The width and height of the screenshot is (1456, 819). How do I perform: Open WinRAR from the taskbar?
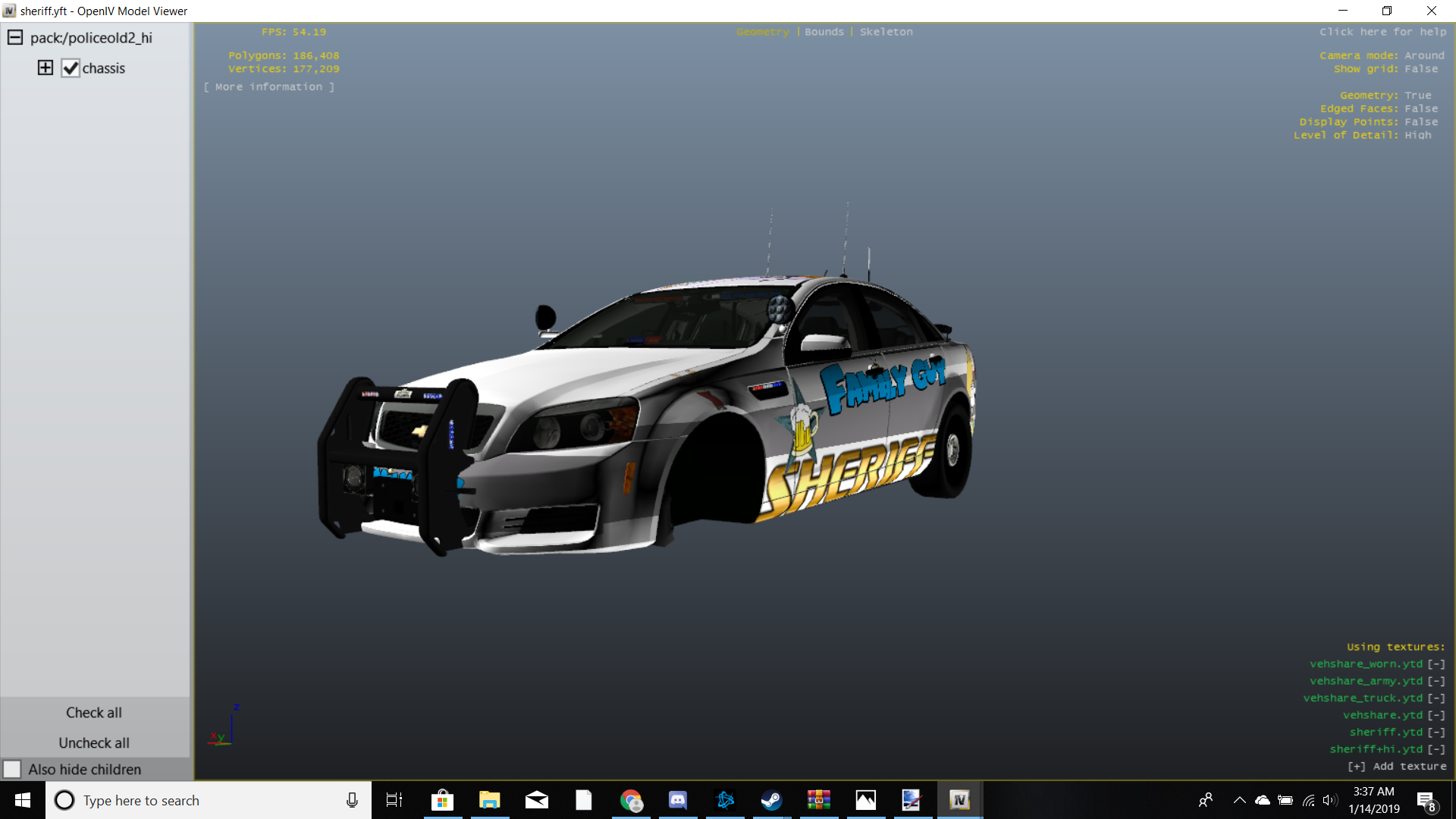819,800
